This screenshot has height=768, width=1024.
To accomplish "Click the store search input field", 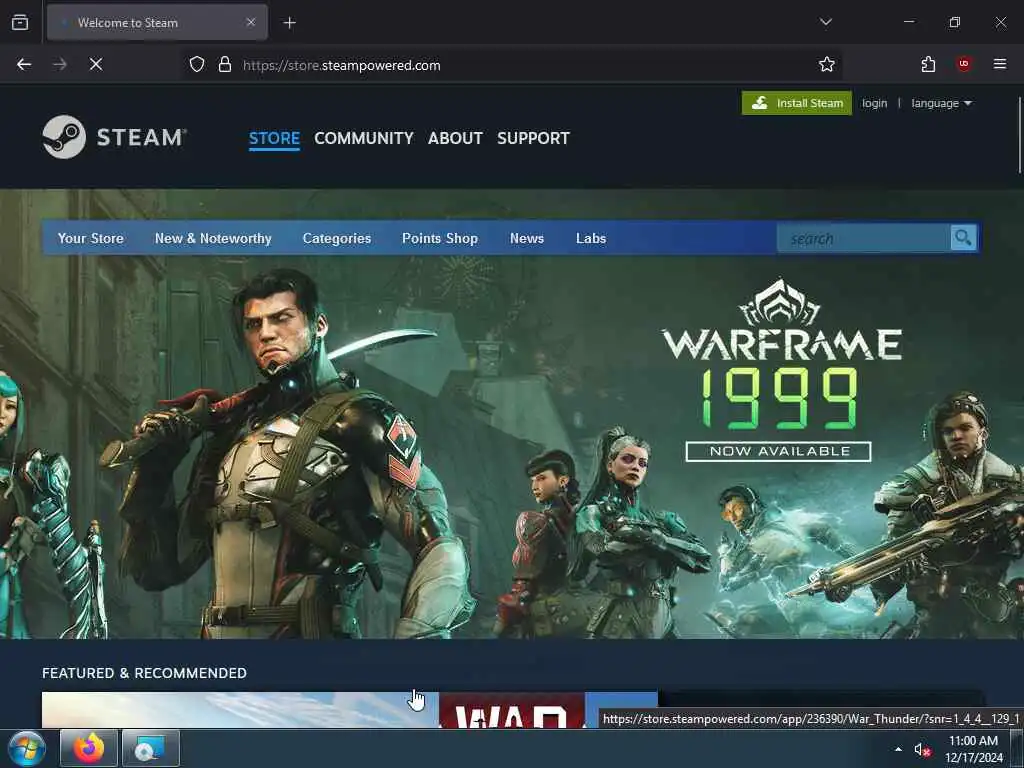I will [x=864, y=238].
